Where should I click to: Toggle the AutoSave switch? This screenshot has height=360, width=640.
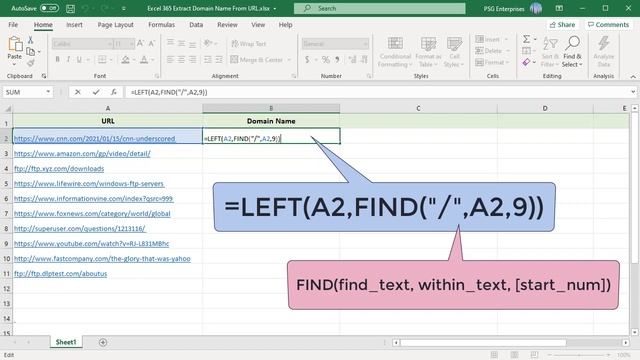point(49,8)
